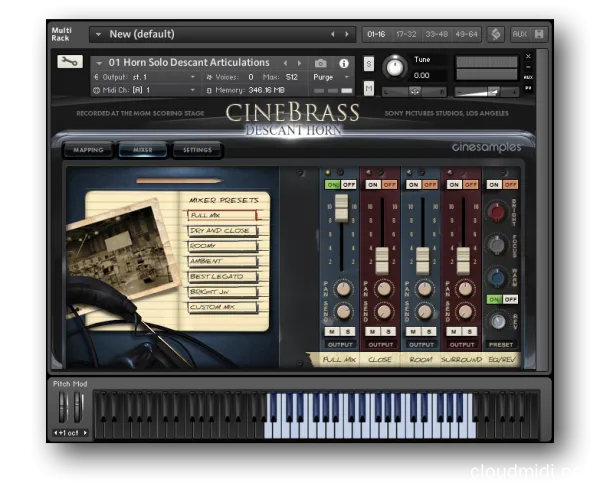The width and height of the screenshot is (600, 489).
Task: Select previous instrument arrow
Action: (x=285, y=63)
